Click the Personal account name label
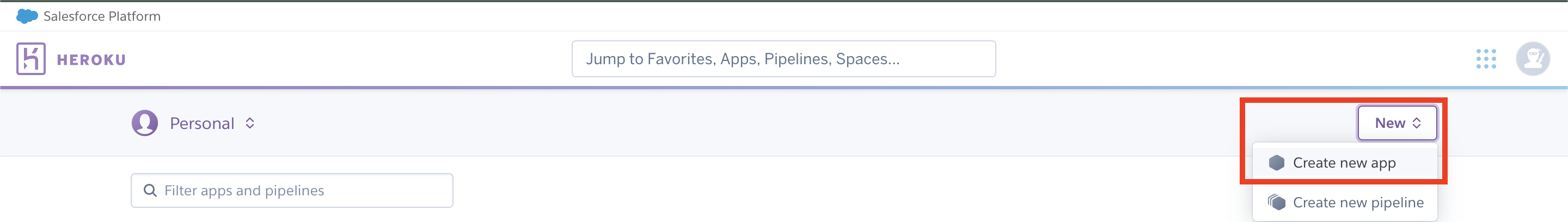The width and height of the screenshot is (1568, 222). [202, 124]
